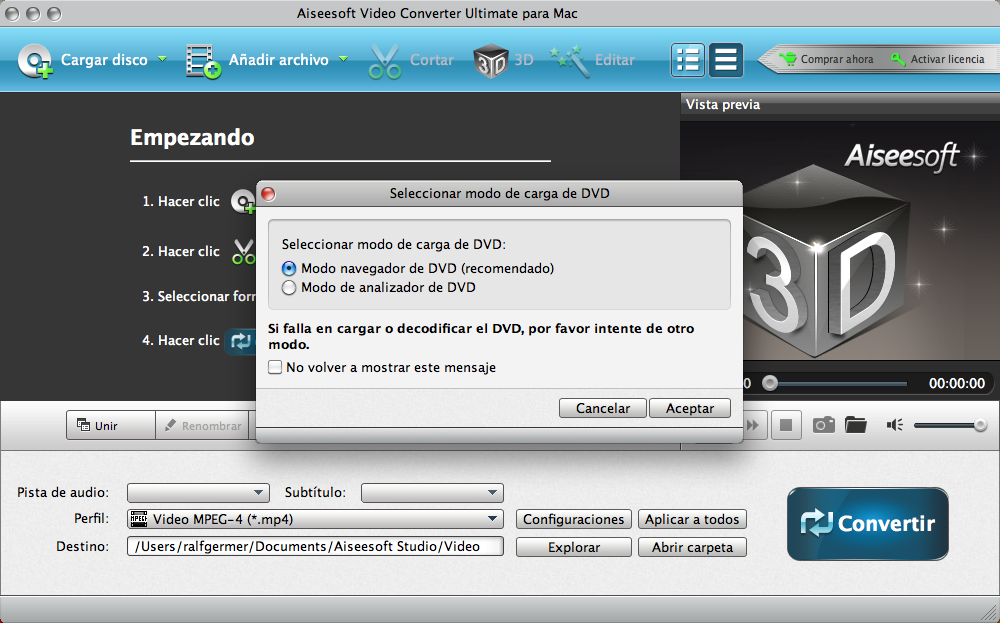Click the Aceptar button in dialog
The image size is (1000, 623).
point(689,408)
